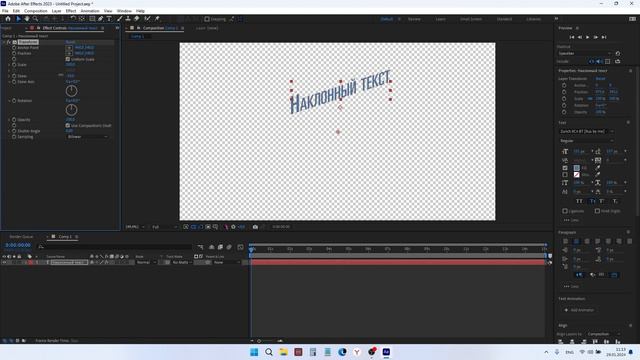This screenshot has height=360, width=640.
Task: Toggle the text Stroke checkbox
Action: (565, 175)
